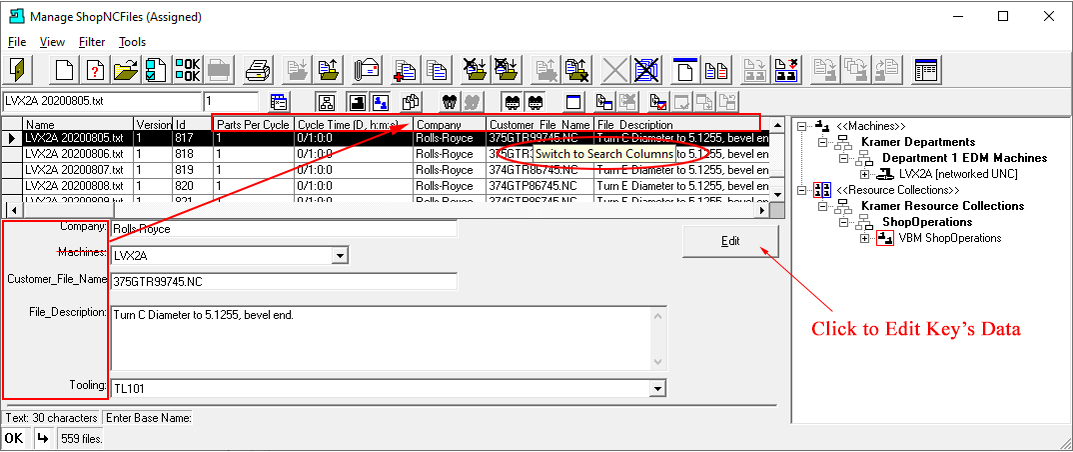Click the checklist page icon
The width and height of the screenshot is (1073, 452).
pyautogui.click(x=156, y=70)
